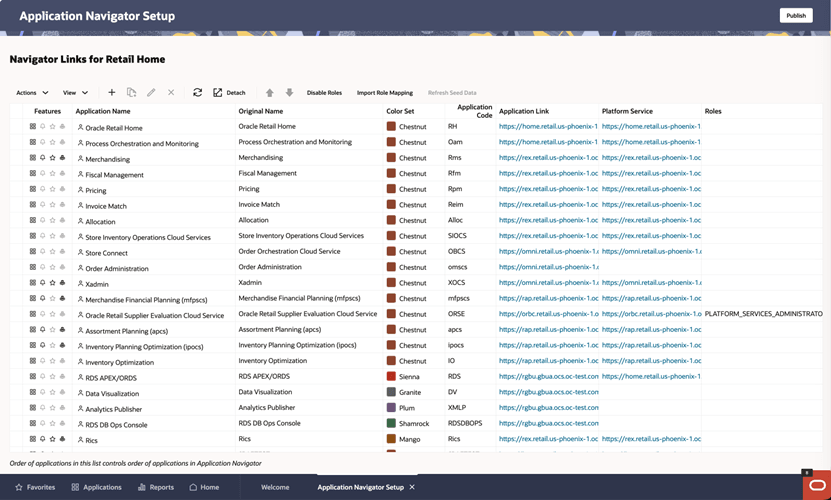
Task: Click the Application Name column header
Action: tap(103, 111)
